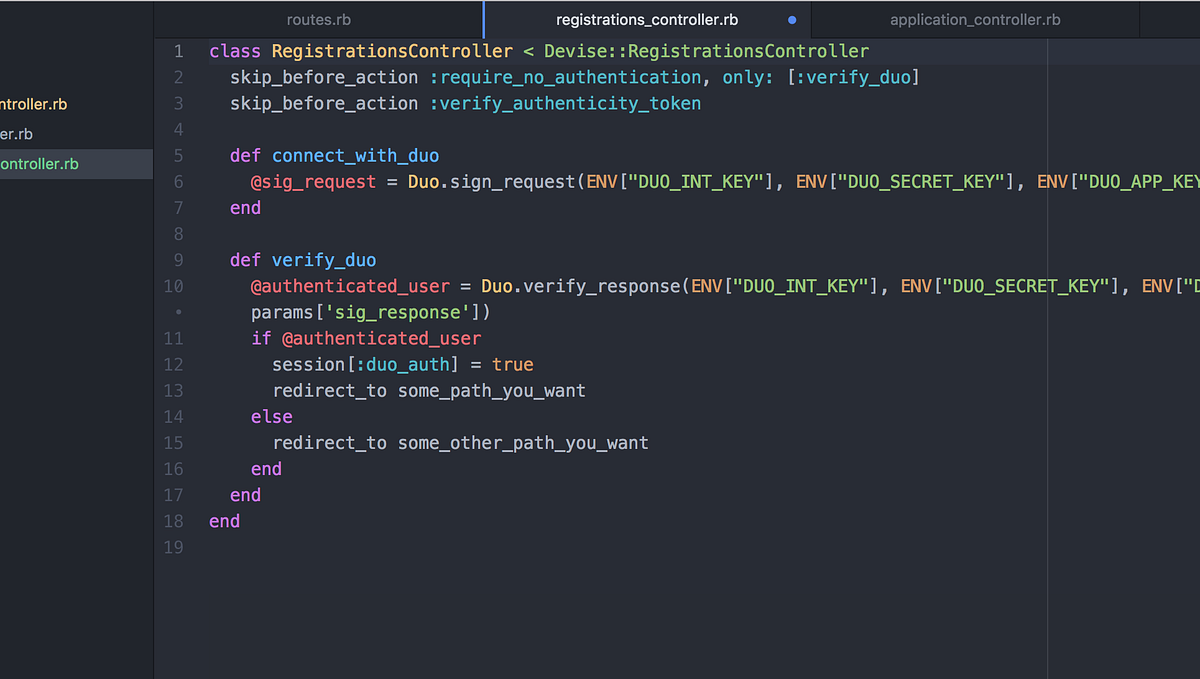Open the application_controller.rb tab
The width and height of the screenshot is (1200, 679).
coord(974,19)
